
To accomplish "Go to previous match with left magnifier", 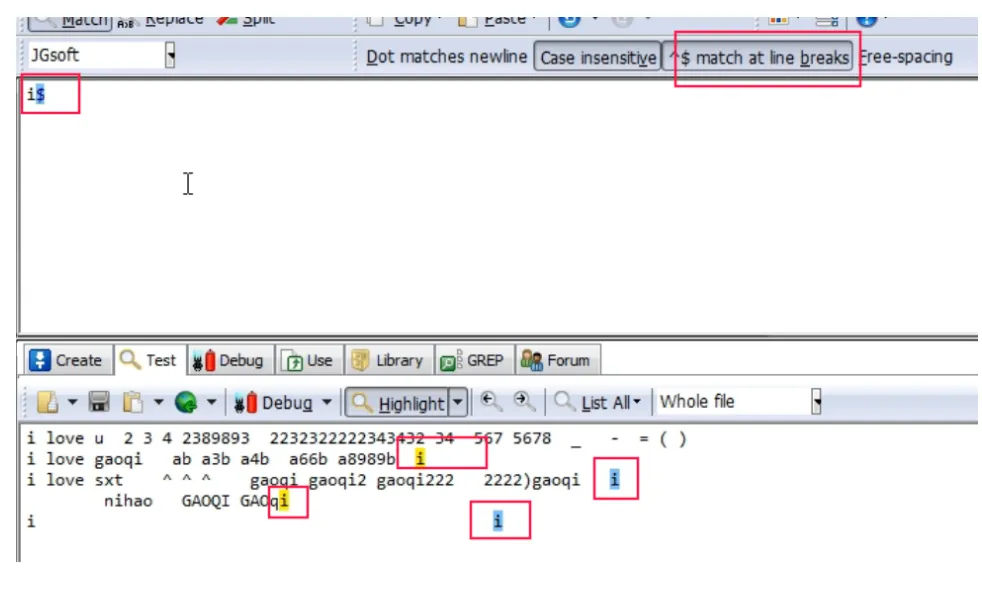I will click(x=491, y=401).
